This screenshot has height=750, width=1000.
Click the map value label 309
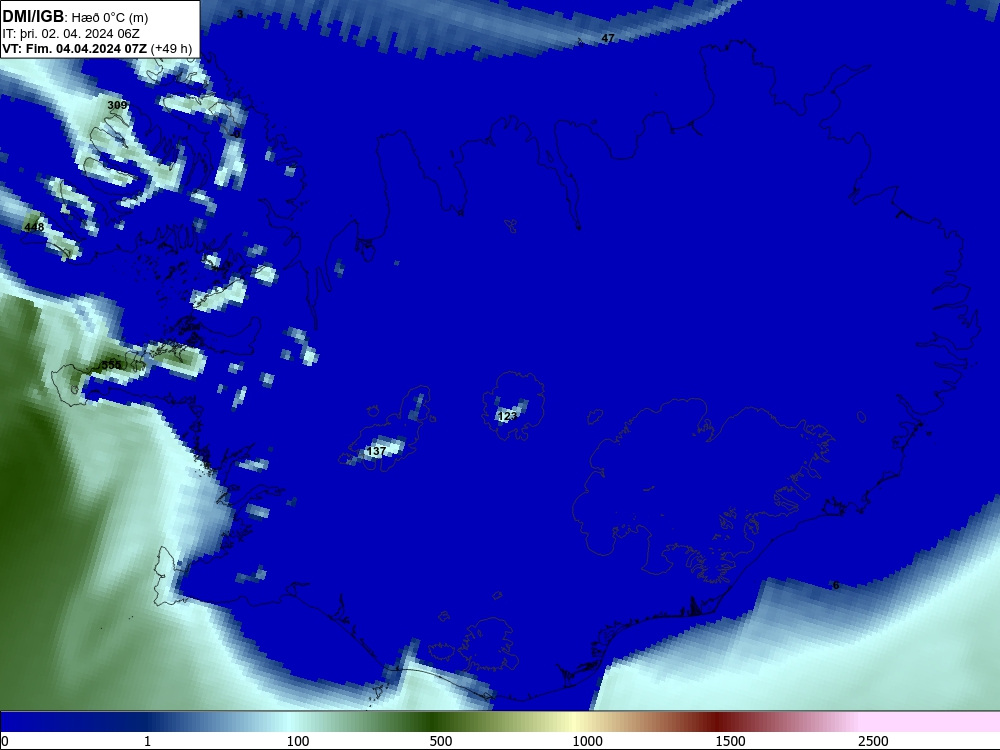pyautogui.click(x=117, y=105)
